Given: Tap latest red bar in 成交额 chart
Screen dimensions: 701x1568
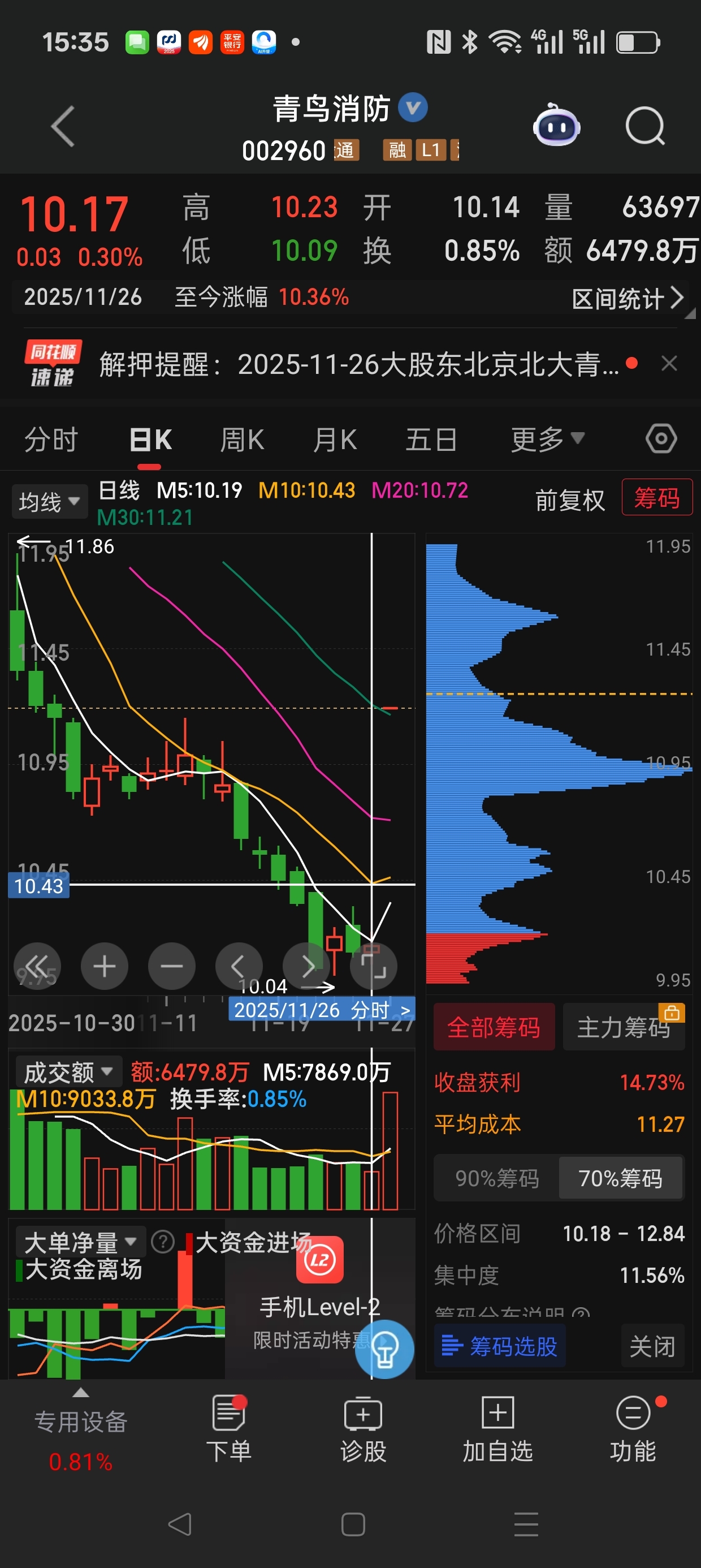Looking at the screenshot, I should 390,1151.
